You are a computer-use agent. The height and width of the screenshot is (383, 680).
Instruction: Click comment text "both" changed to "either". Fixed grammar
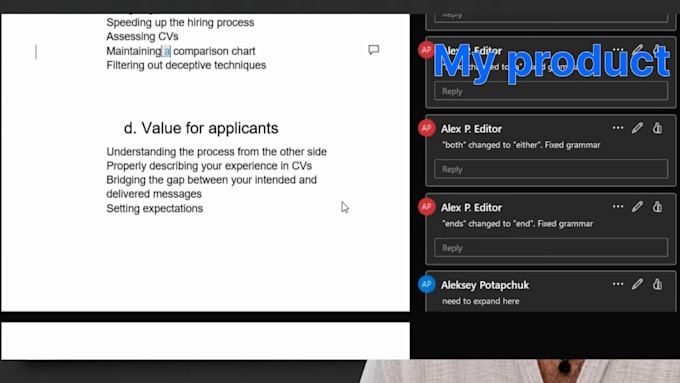pyautogui.click(x=521, y=145)
